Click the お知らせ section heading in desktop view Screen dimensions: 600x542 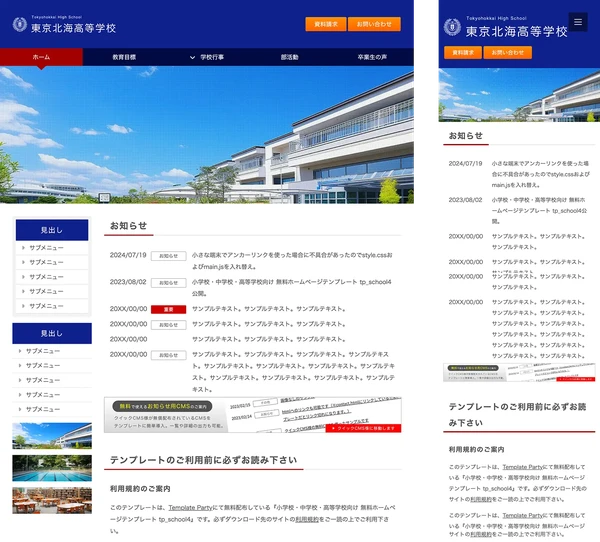pyautogui.click(x=128, y=225)
